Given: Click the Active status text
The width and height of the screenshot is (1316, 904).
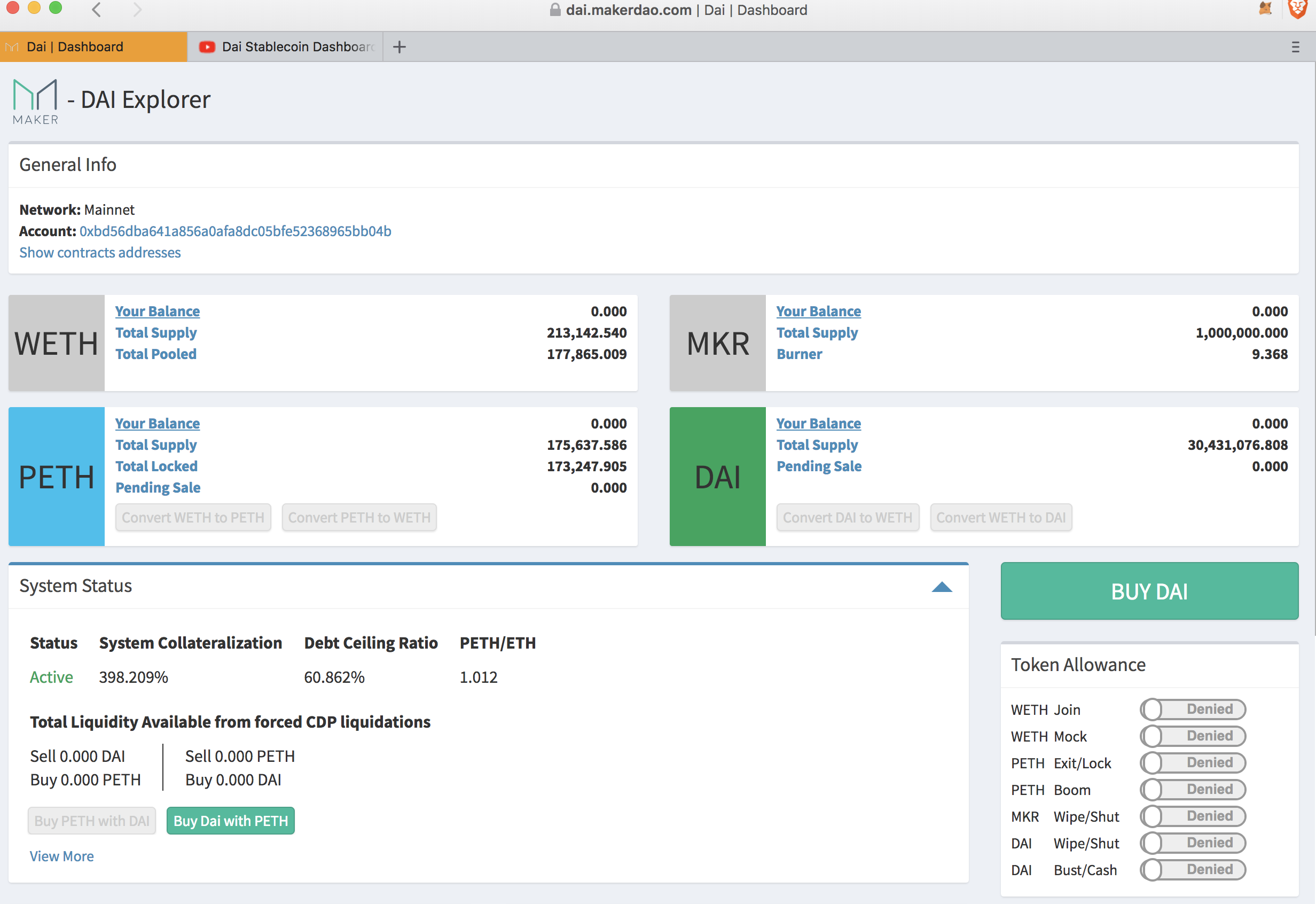Looking at the screenshot, I should click(x=51, y=677).
